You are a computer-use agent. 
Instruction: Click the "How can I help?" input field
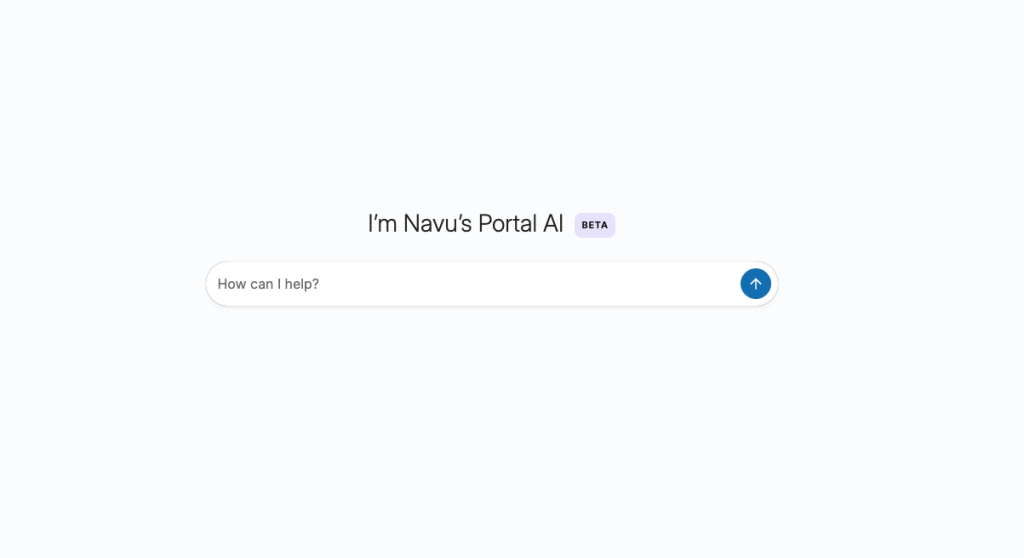pos(470,284)
